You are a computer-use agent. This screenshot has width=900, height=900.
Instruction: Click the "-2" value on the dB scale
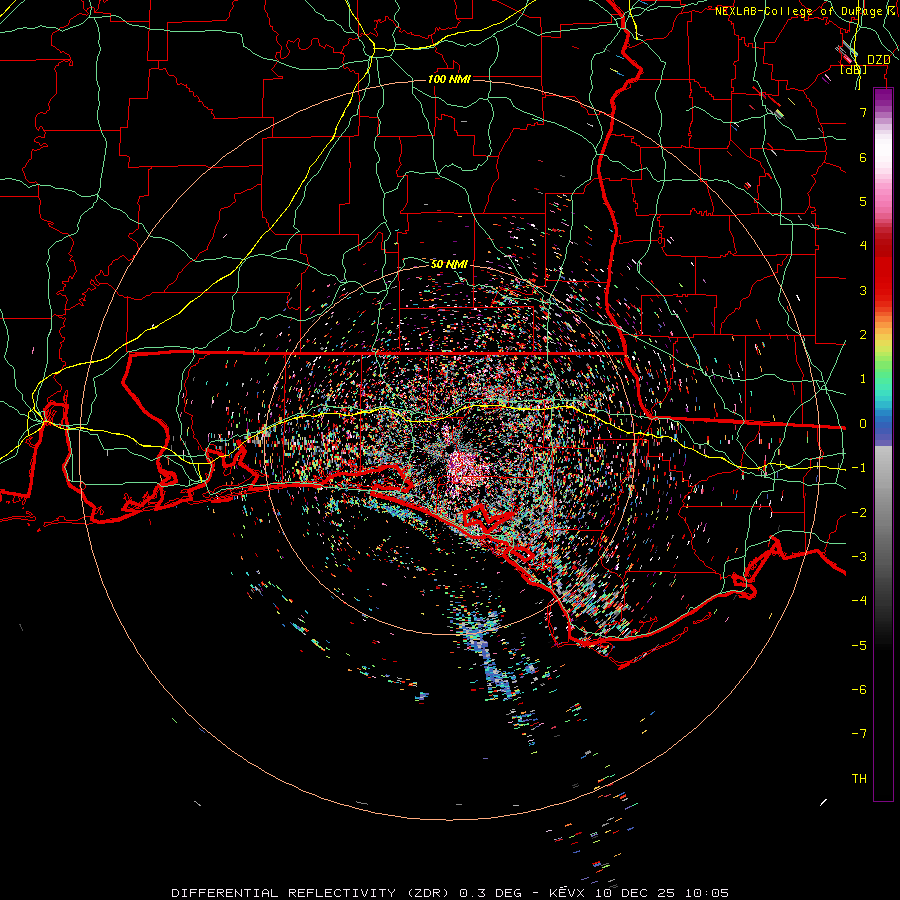point(859,513)
